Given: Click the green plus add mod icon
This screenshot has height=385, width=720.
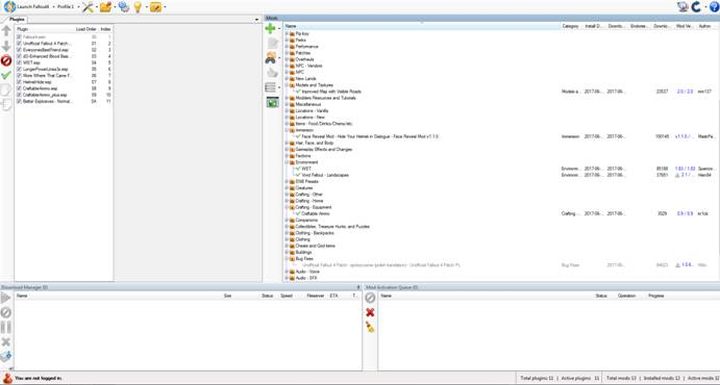Looking at the screenshot, I should pyautogui.click(x=270, y=28).
